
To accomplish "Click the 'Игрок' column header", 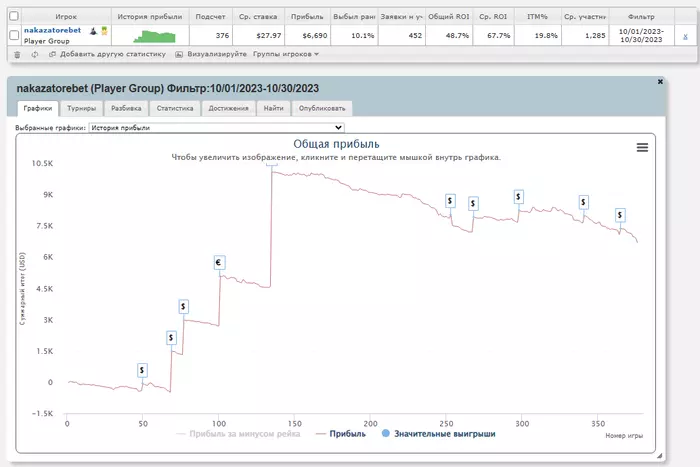I will click(x=66, y=17).
